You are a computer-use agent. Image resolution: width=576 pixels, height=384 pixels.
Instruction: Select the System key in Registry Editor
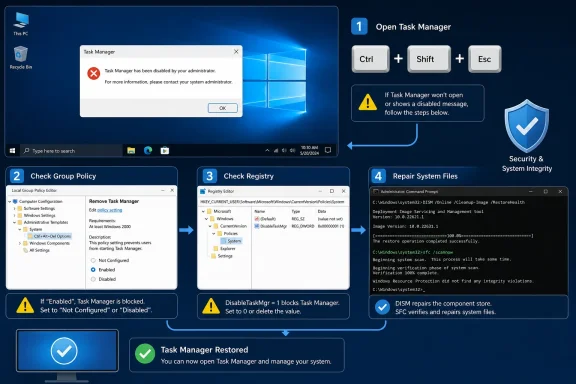[x=231, y=241]
